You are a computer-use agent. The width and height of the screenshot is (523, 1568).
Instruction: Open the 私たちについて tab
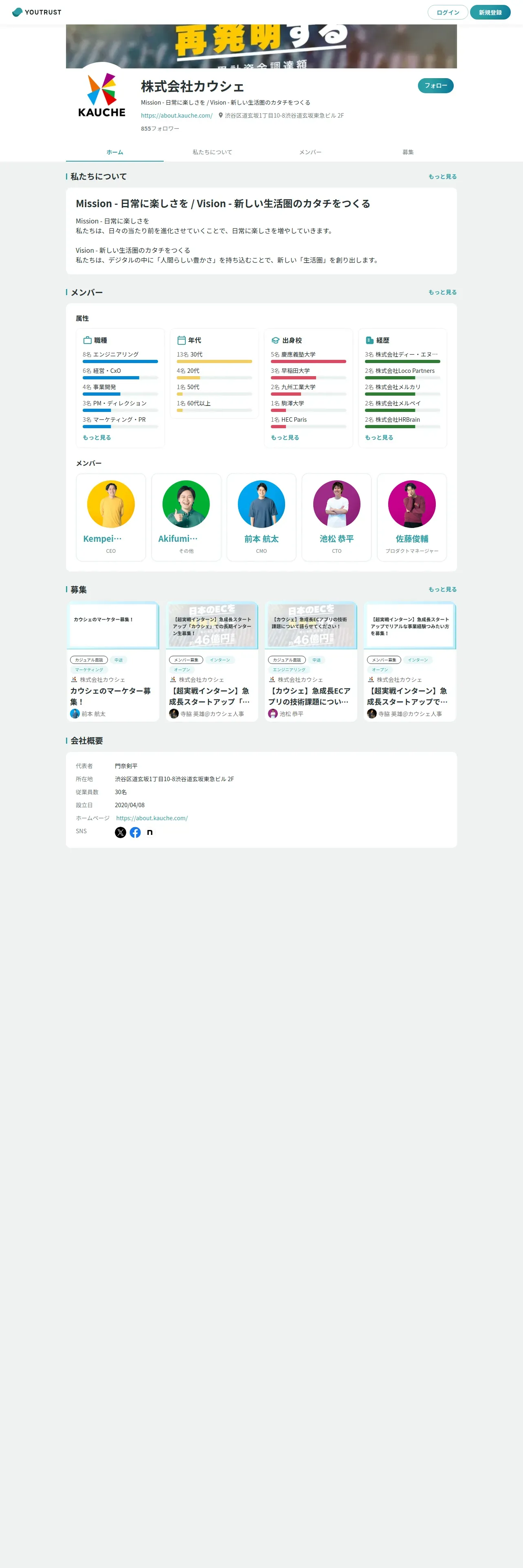tap(213, 152)
